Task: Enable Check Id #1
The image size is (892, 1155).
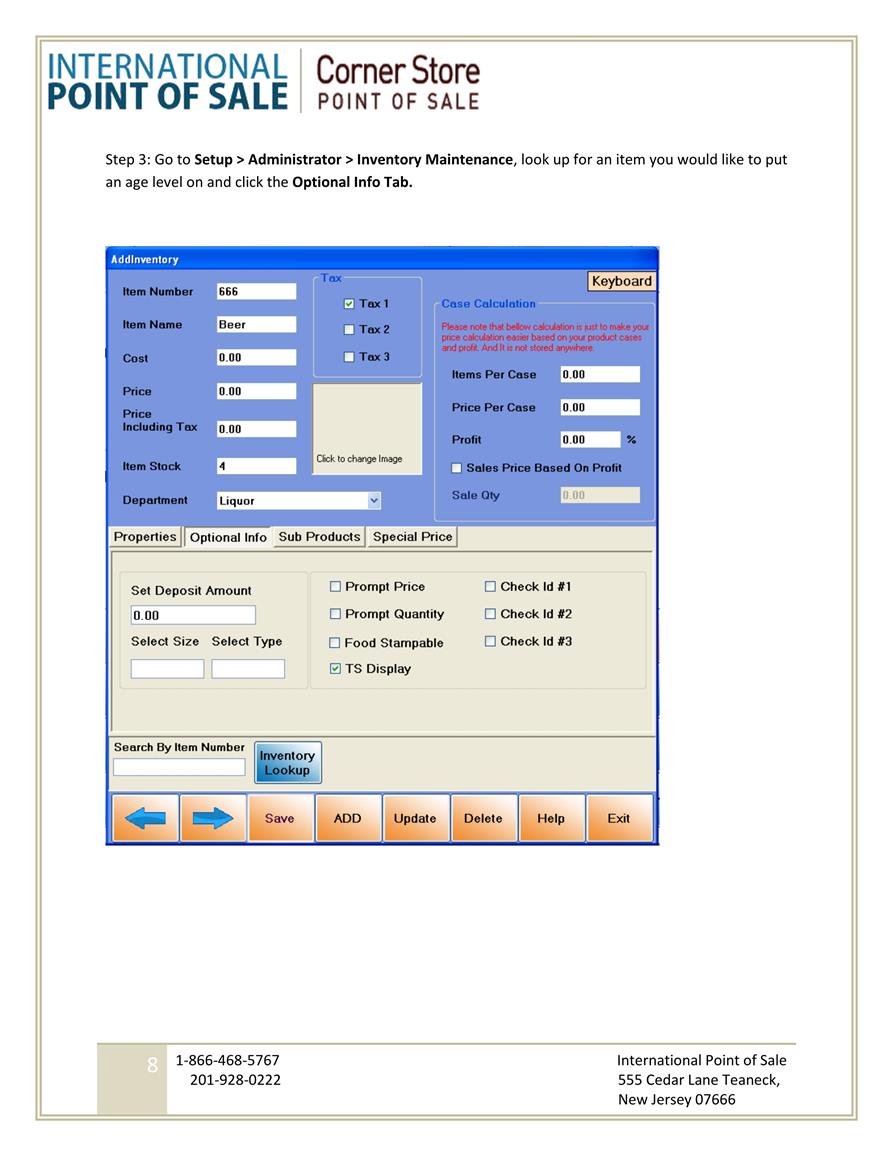Action: point(490,586)
